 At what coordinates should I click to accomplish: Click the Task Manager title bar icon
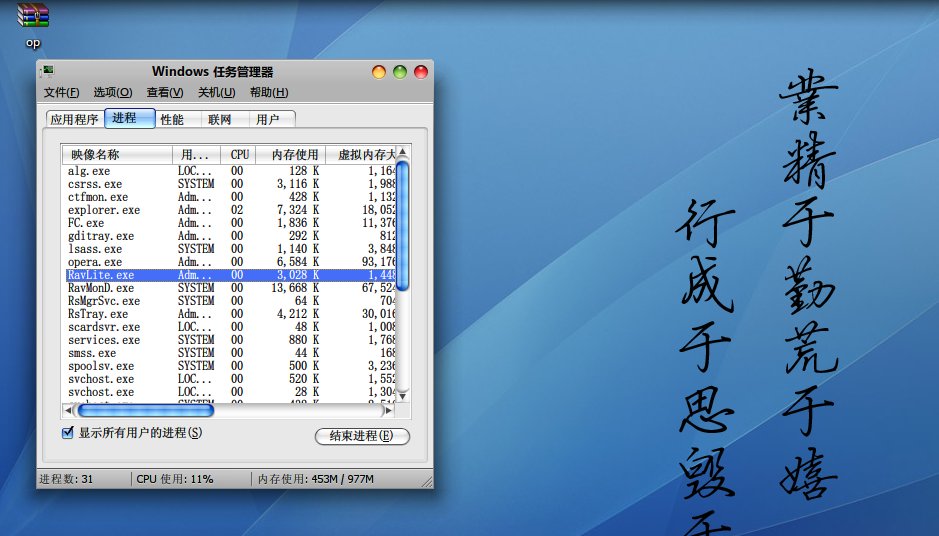(x=47, y=72)
